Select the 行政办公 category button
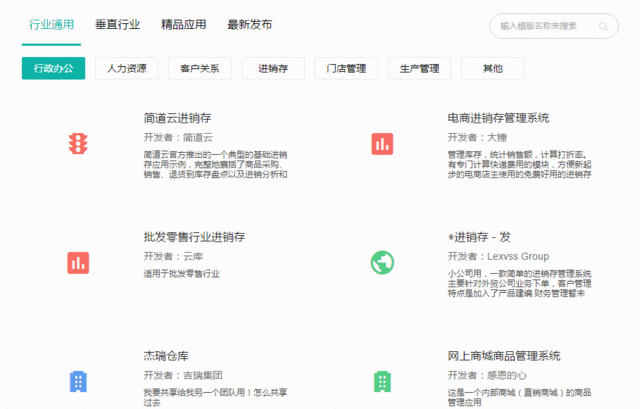The width and height of the screenshot is (640, 409). pos(53,68)
